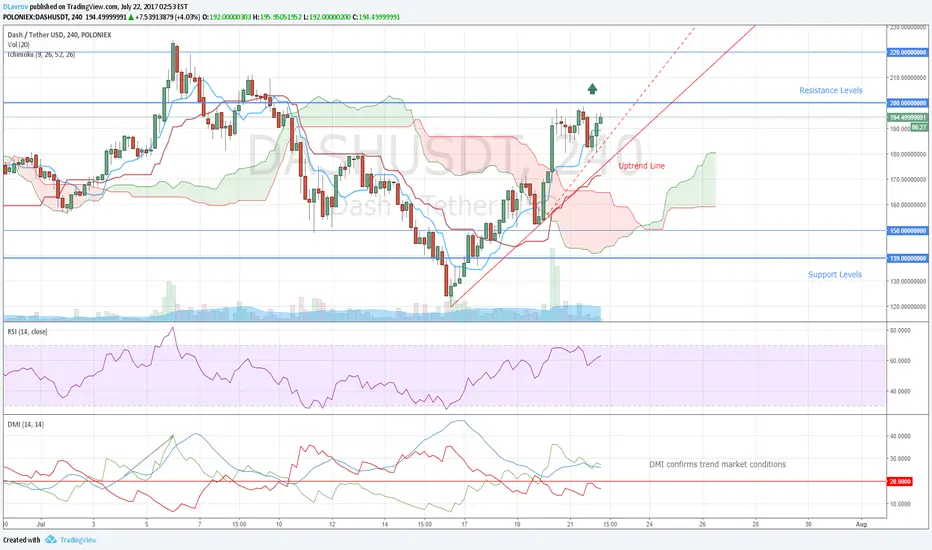Click the red 20.0000 DMI level label

pyautogui.click(x=900, y=482)
